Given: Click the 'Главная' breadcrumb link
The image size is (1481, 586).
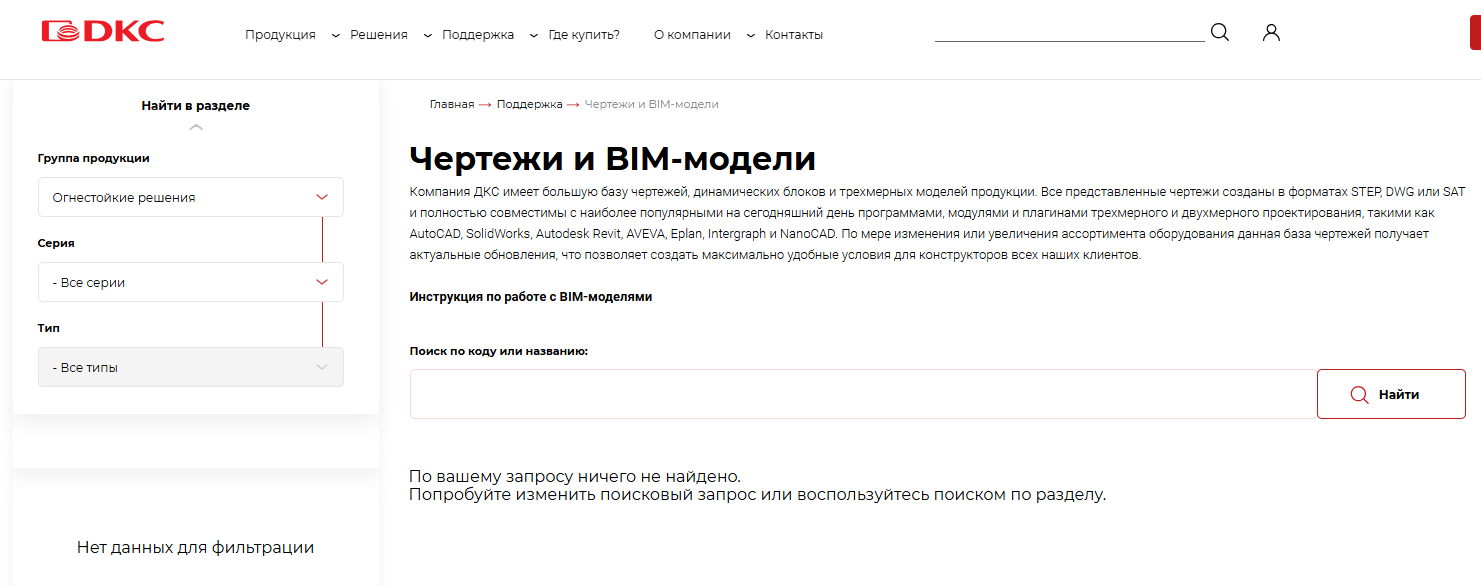Looking at the screenshot, I should pos(451,104).
